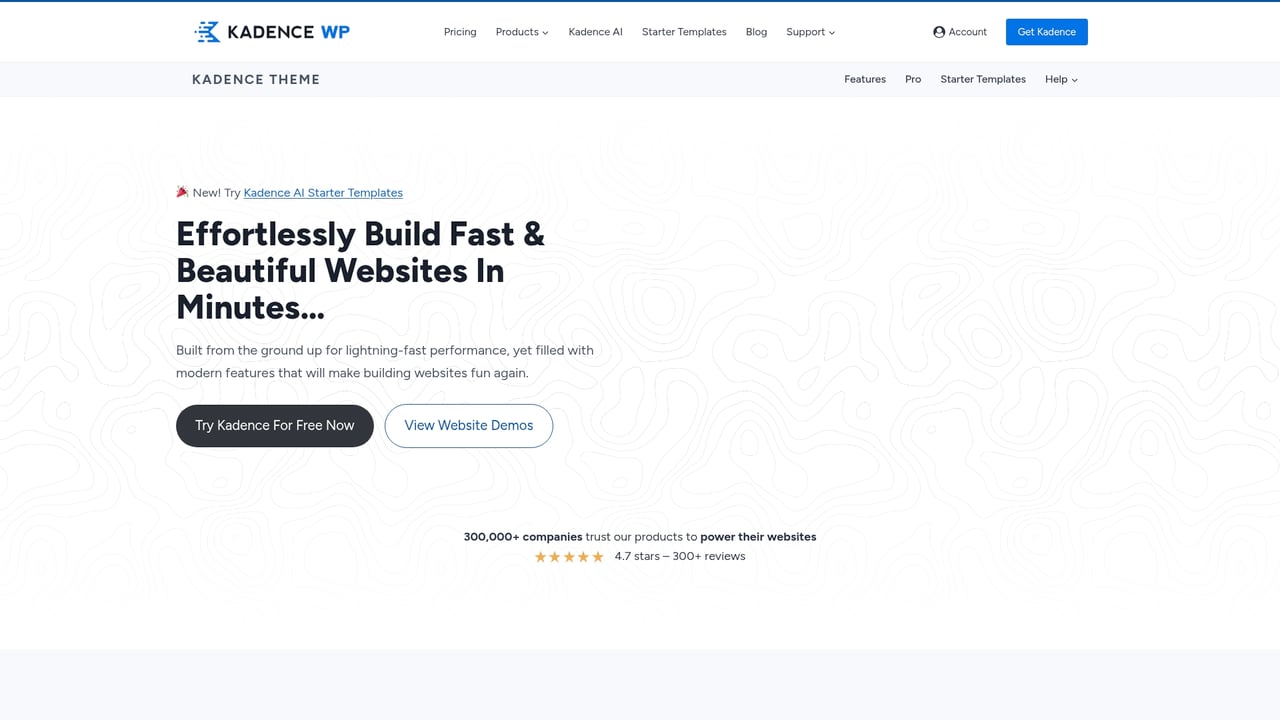Open the Account icon menu
Screen dimensions: 1280x720
(x=959, y=31)
